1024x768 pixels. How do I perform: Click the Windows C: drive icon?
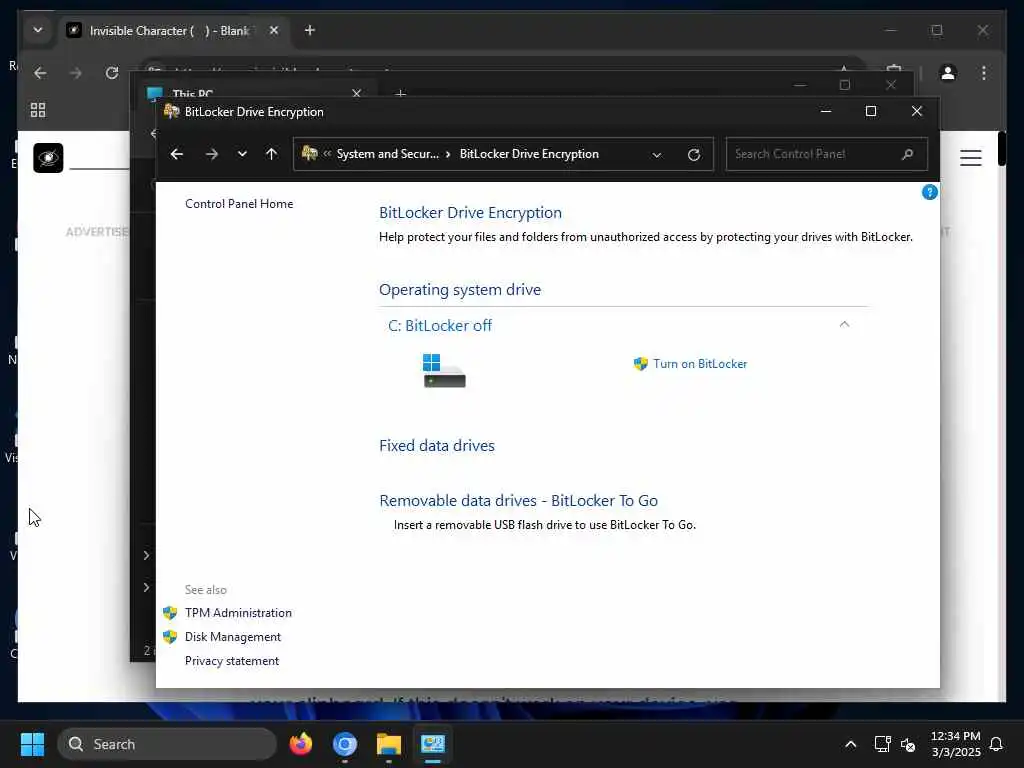pos(444,370)
